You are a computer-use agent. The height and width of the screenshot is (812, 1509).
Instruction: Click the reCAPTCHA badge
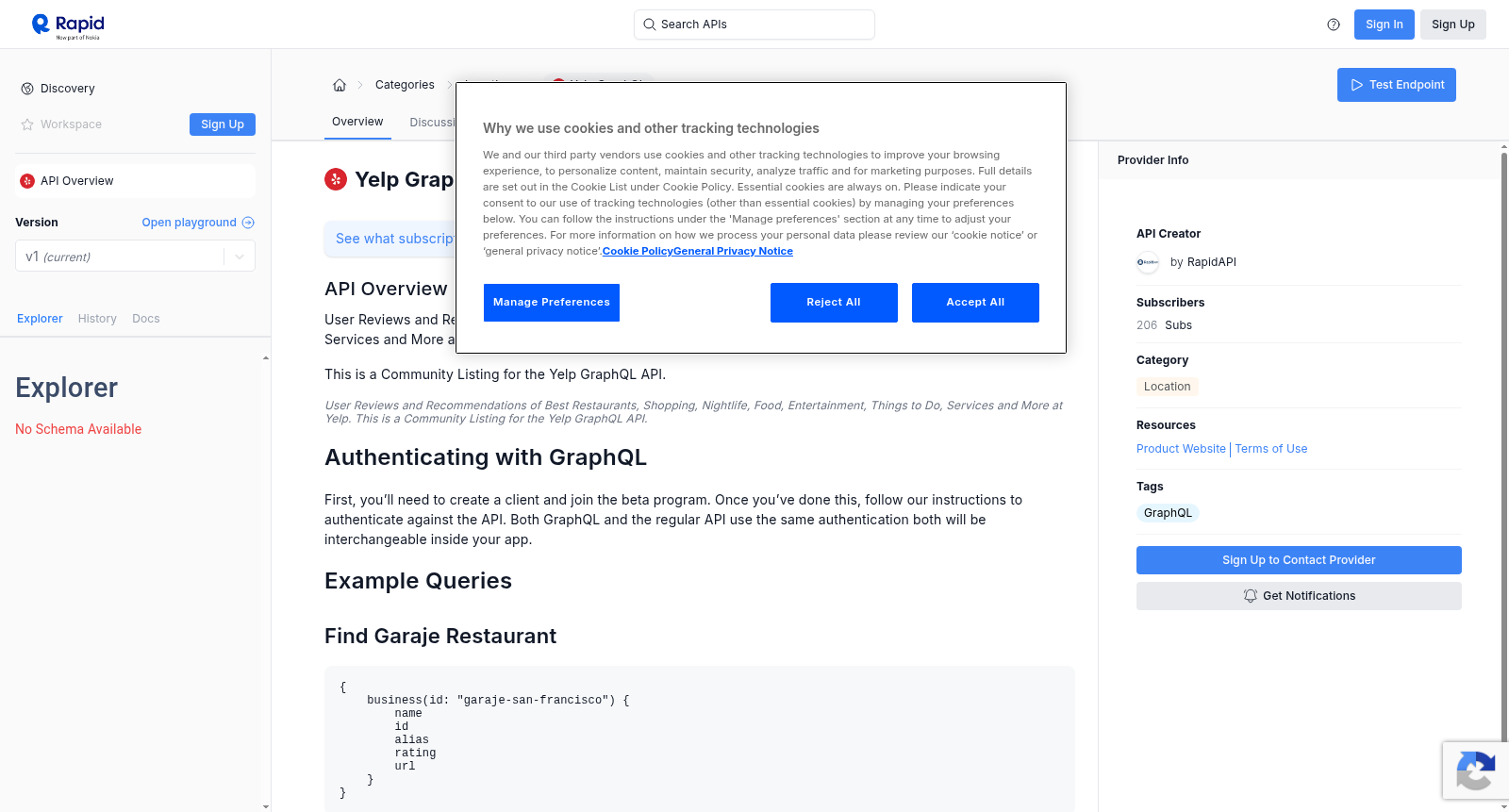click(1475, 771)
